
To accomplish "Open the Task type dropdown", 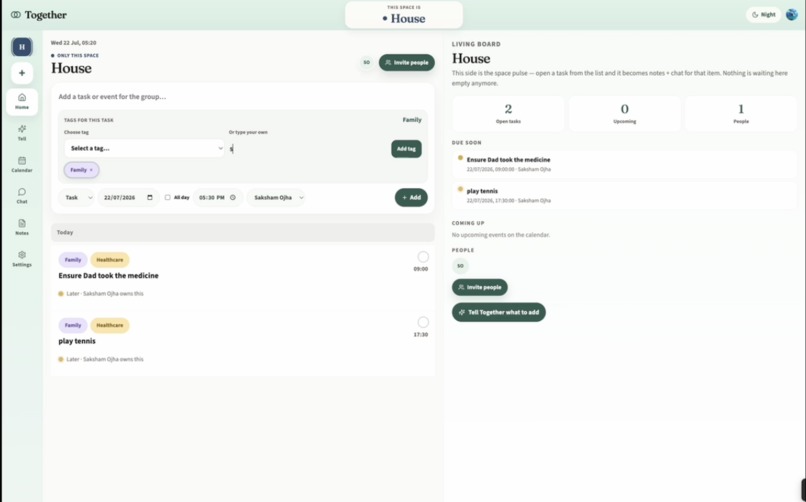I will click(76, 197).
